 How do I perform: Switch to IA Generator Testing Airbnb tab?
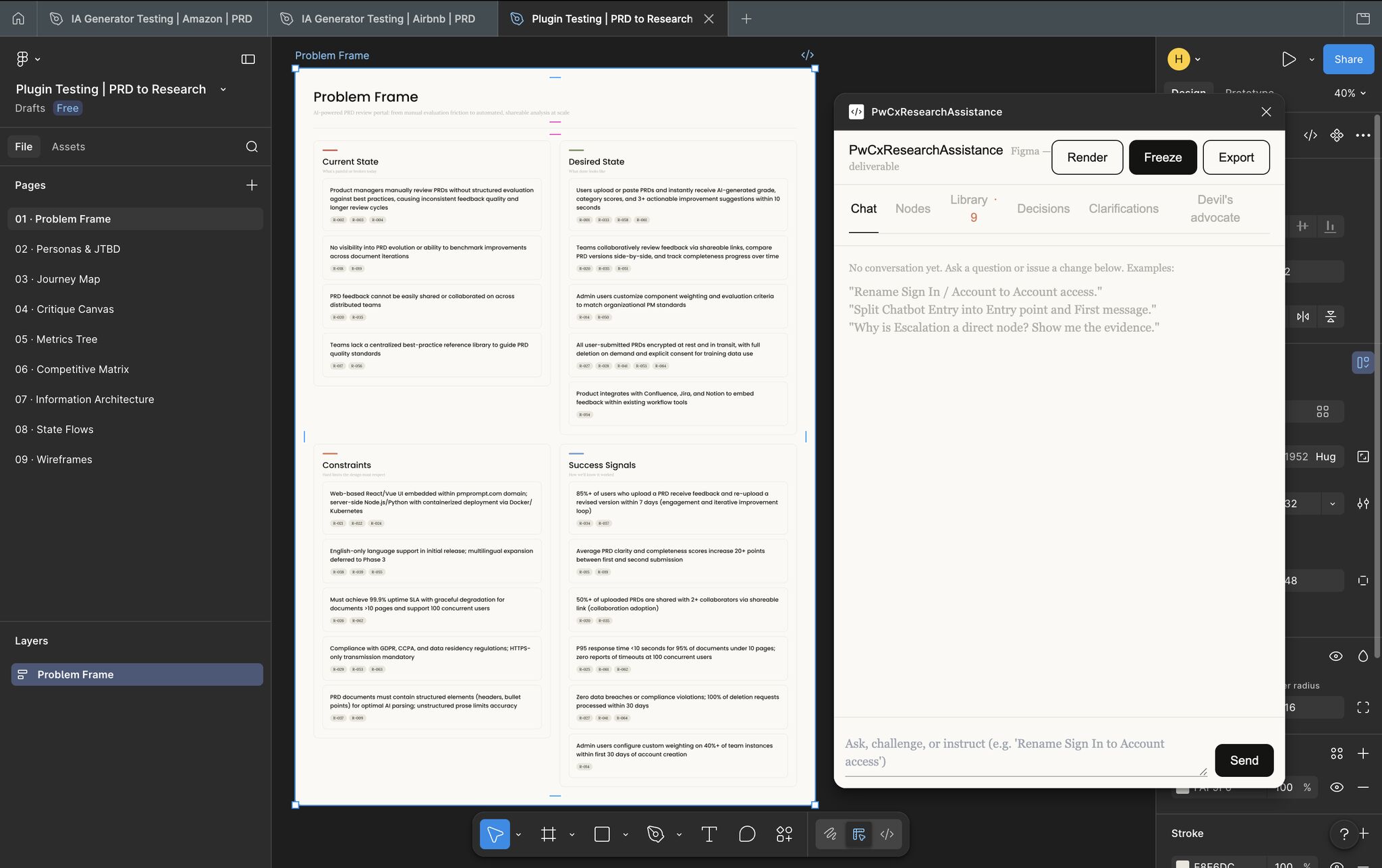383,19
